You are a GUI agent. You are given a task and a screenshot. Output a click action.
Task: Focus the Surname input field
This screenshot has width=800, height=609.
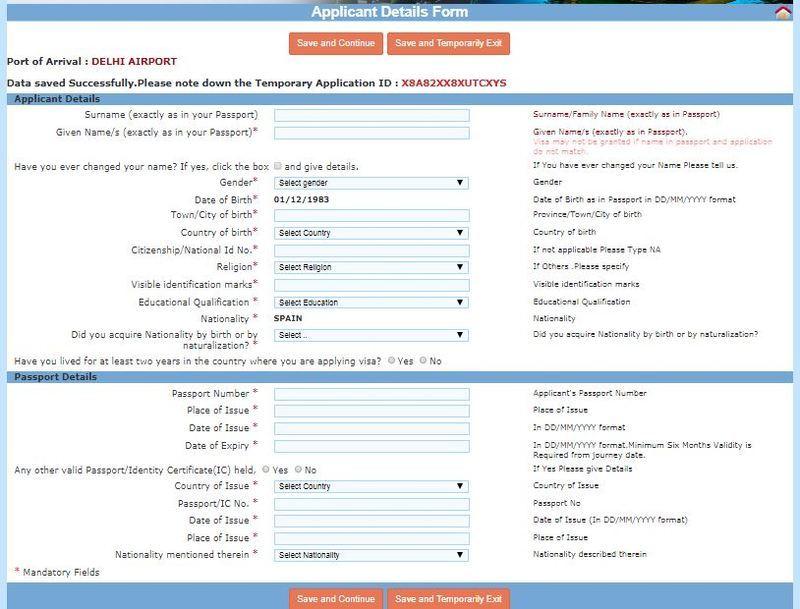pos(371,115)
